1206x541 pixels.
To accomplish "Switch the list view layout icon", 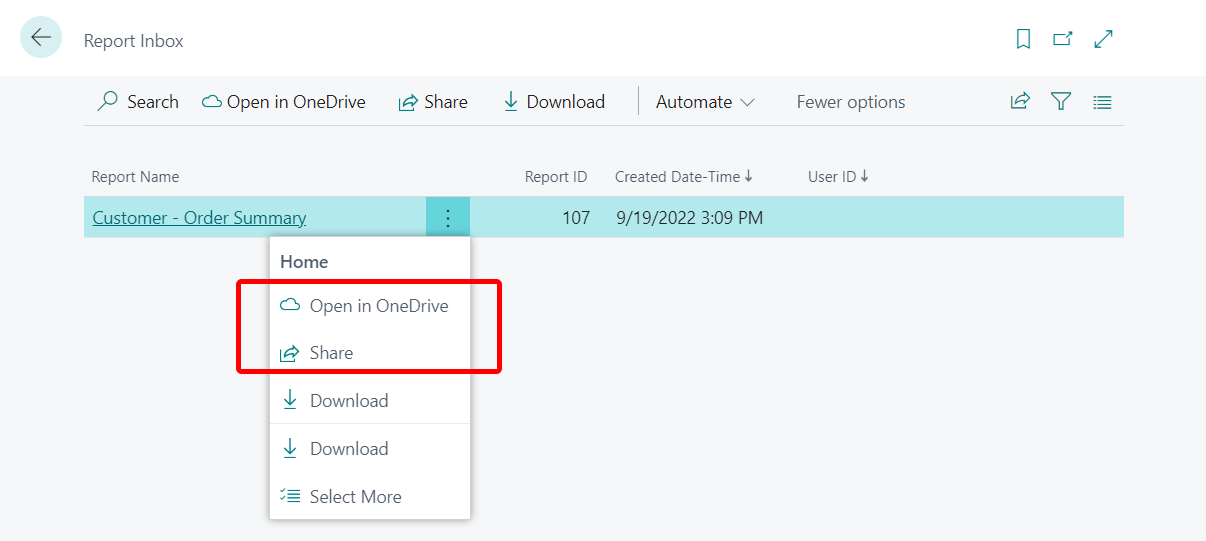I will pyautogui.click(x=1102, y=101).
